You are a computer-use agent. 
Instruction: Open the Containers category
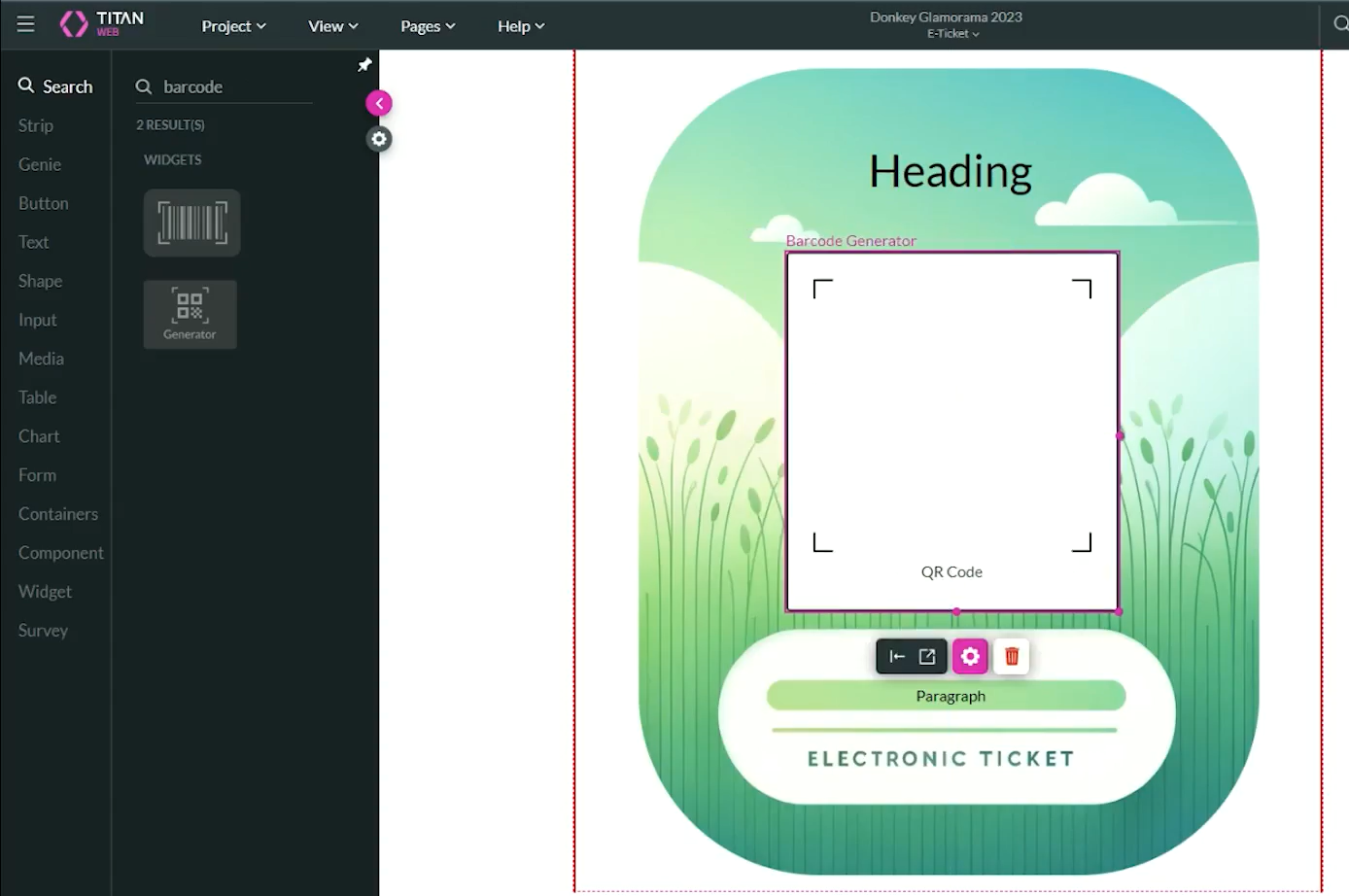(x=58, y=514)
